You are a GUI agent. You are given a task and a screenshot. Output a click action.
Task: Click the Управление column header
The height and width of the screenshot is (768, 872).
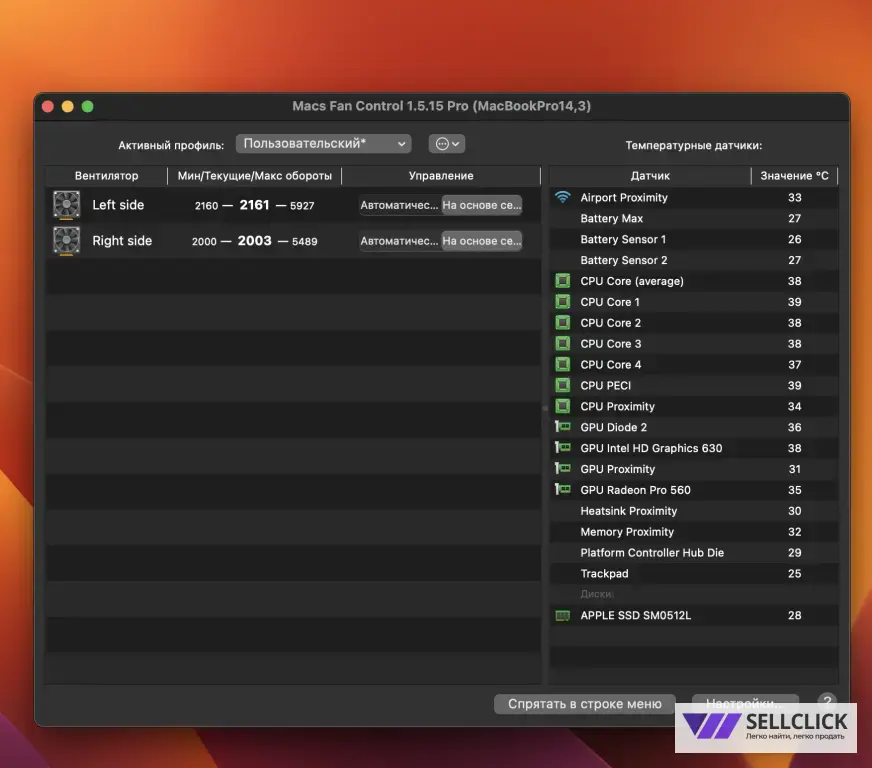(x=441, y=176)
